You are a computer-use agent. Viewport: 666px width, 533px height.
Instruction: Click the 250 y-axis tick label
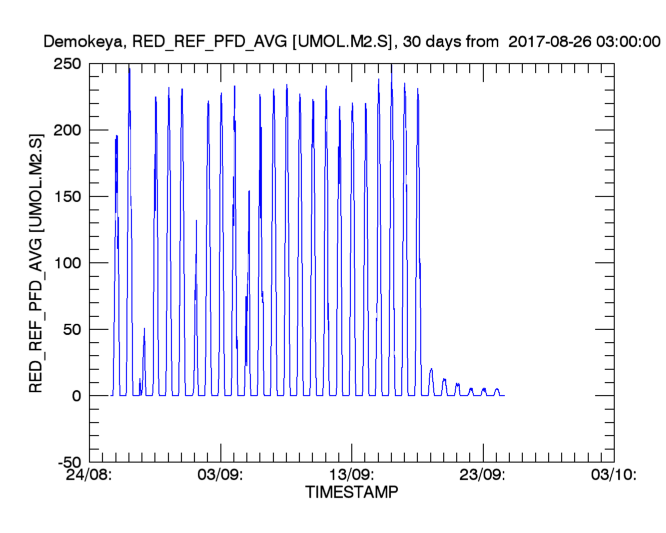(x=68, y=64)
